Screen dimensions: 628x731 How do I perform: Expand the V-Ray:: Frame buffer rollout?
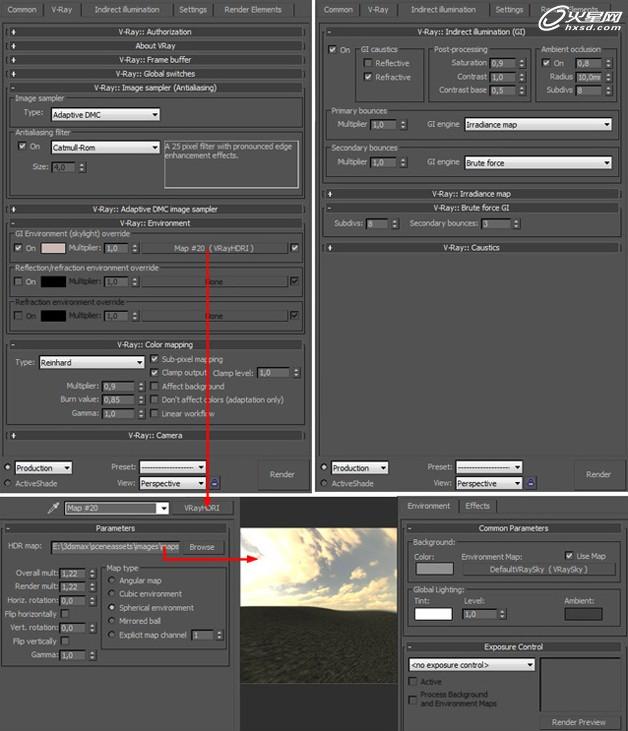155,60
